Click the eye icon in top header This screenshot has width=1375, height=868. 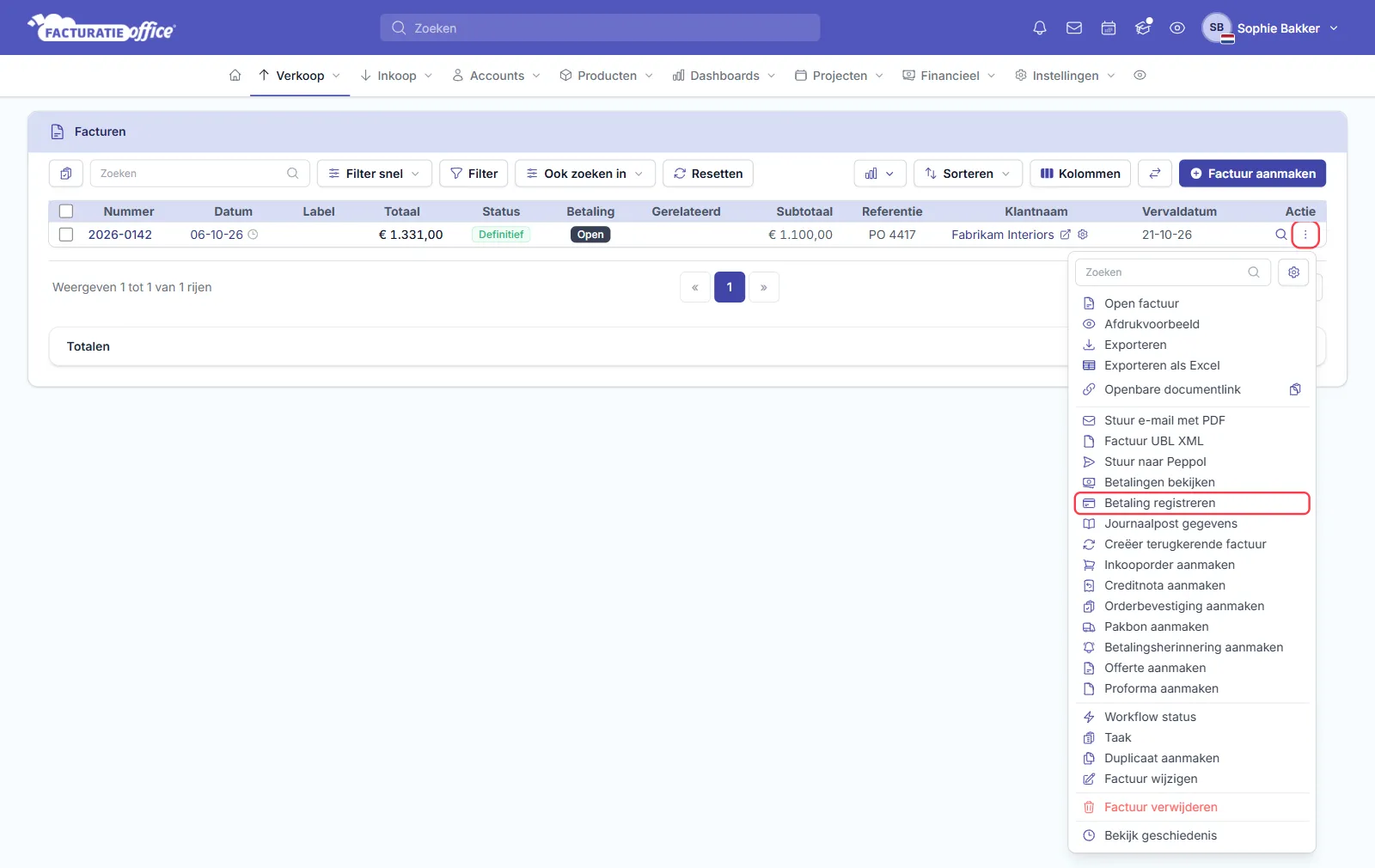pos(1177,28)
